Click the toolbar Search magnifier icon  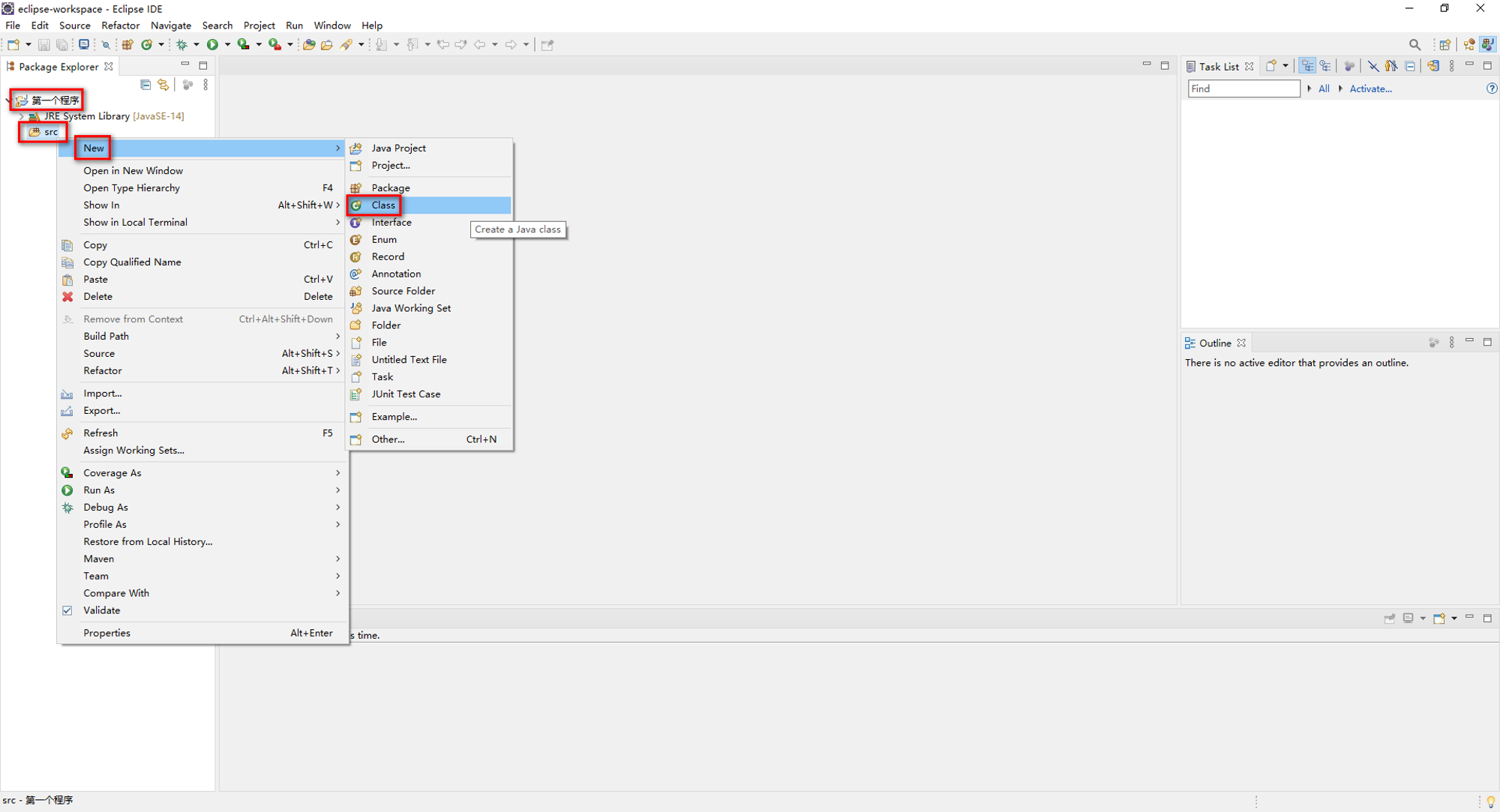[x=1414, y=45]
